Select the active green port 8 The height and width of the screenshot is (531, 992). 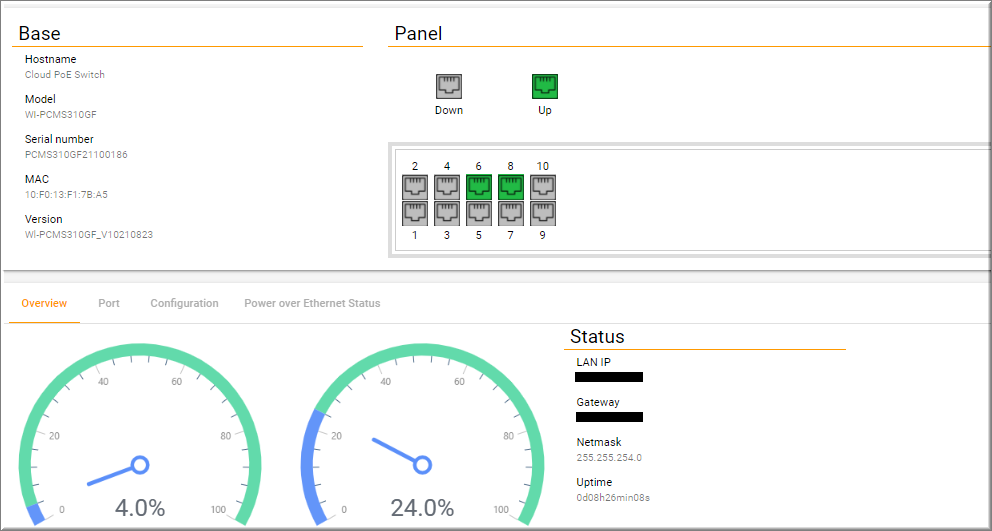(x=511, y=186)
